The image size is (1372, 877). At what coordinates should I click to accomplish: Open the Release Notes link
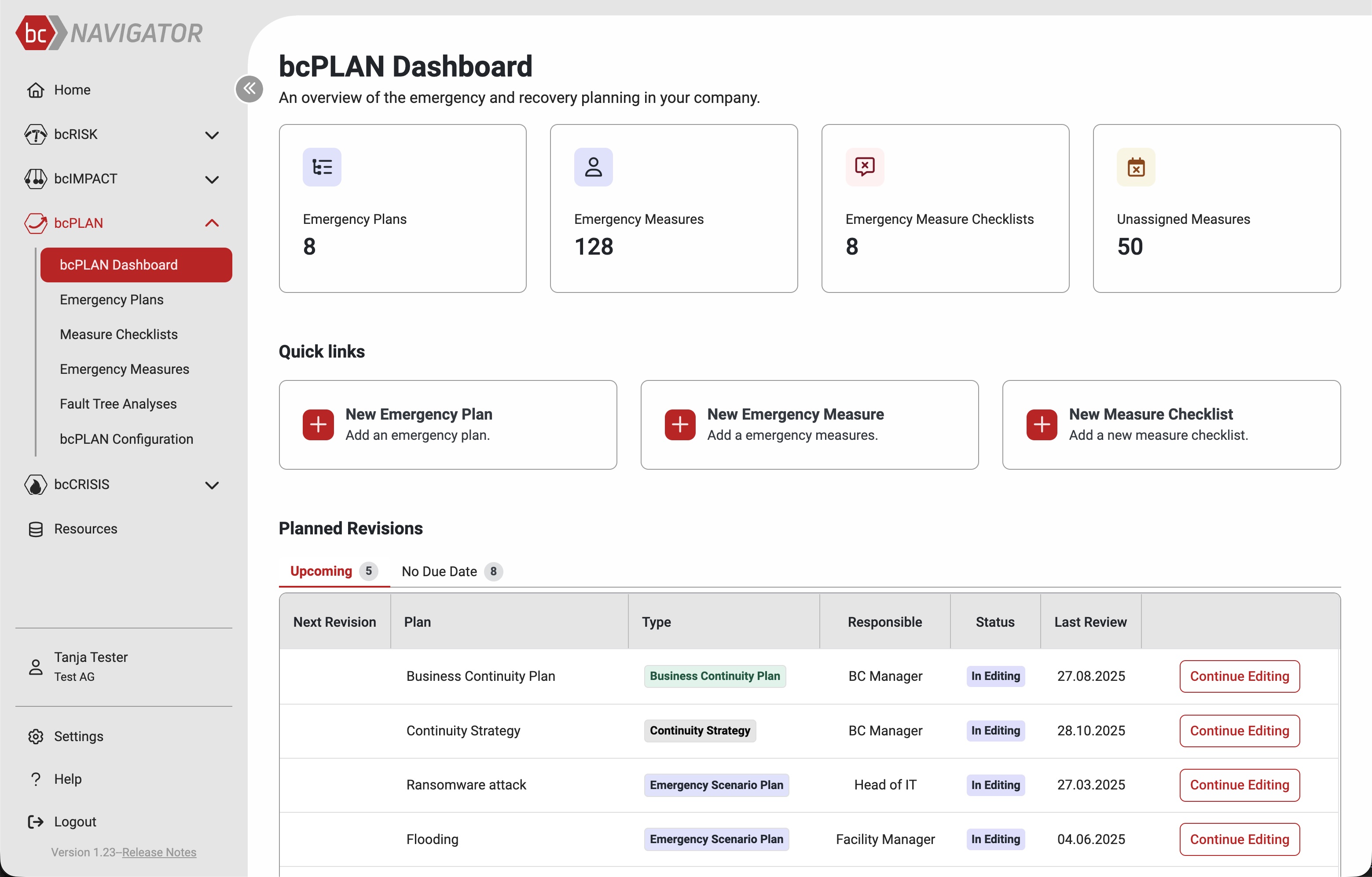tap(159, 852)
